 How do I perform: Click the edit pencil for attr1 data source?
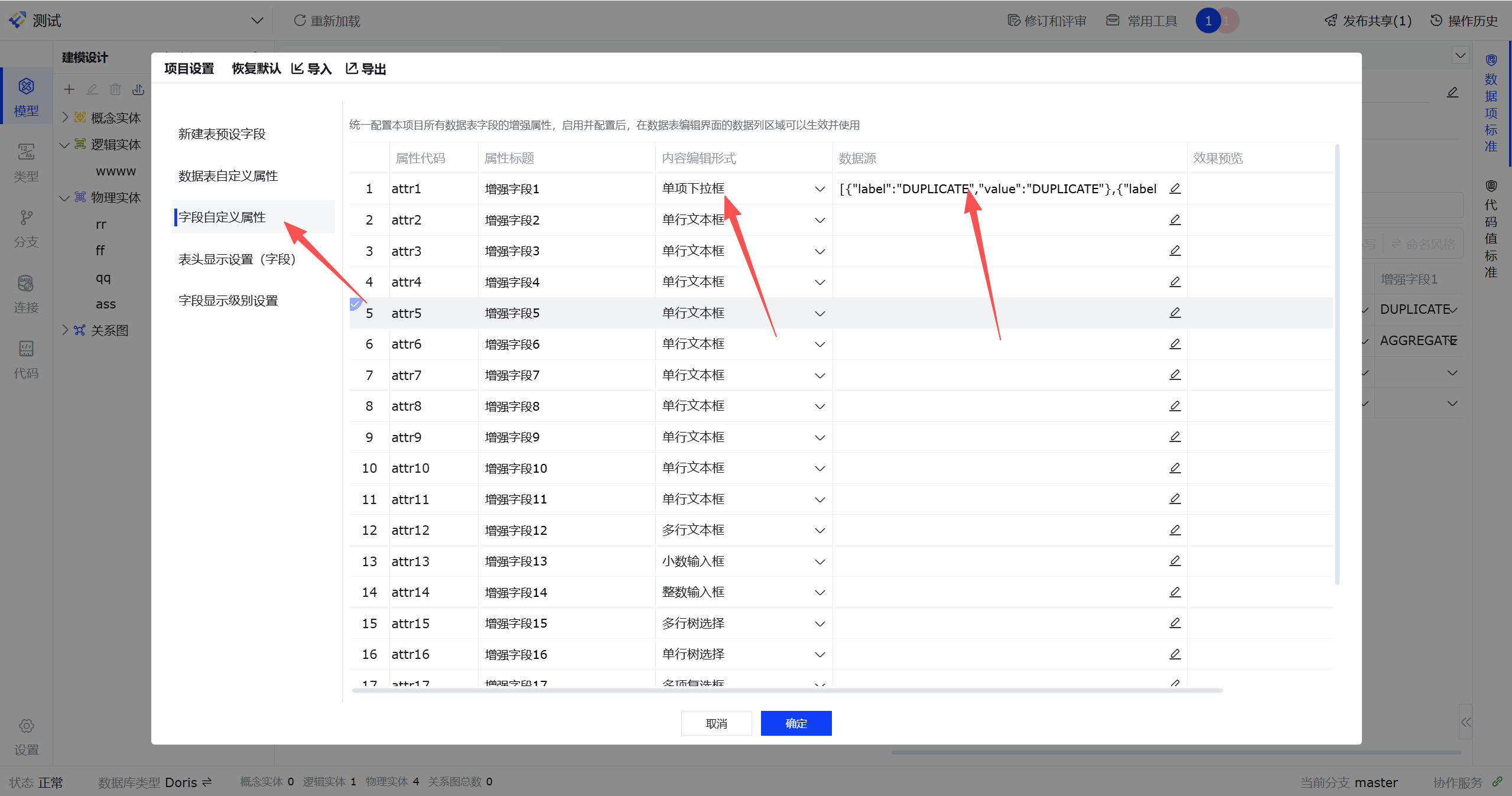1175,189
